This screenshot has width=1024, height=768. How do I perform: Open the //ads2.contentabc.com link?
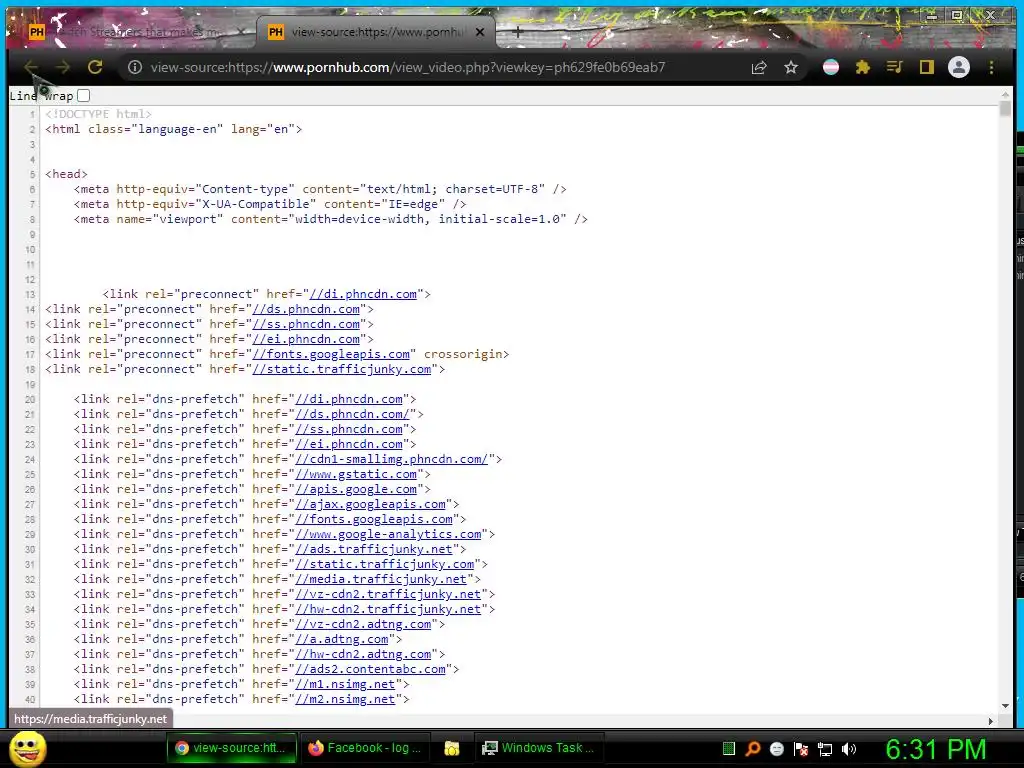point(370,669)
